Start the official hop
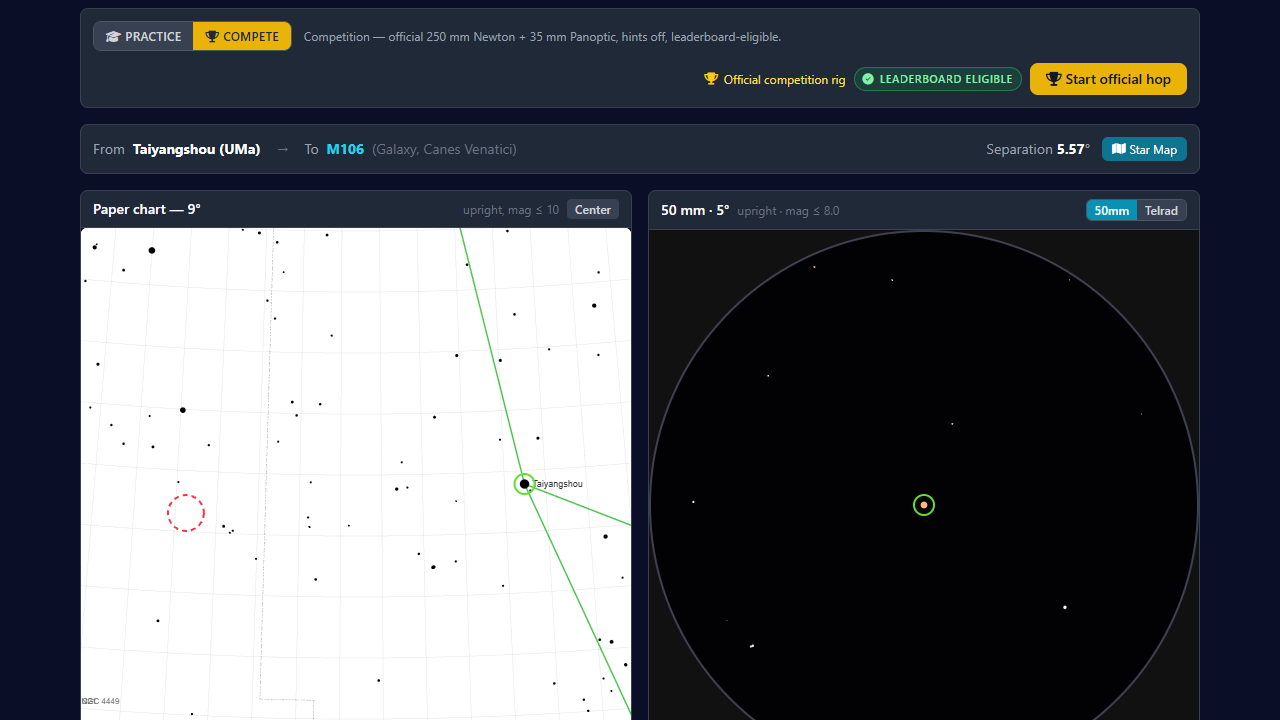Viewport: 1280px width, 720px height. coord(1108,79)
